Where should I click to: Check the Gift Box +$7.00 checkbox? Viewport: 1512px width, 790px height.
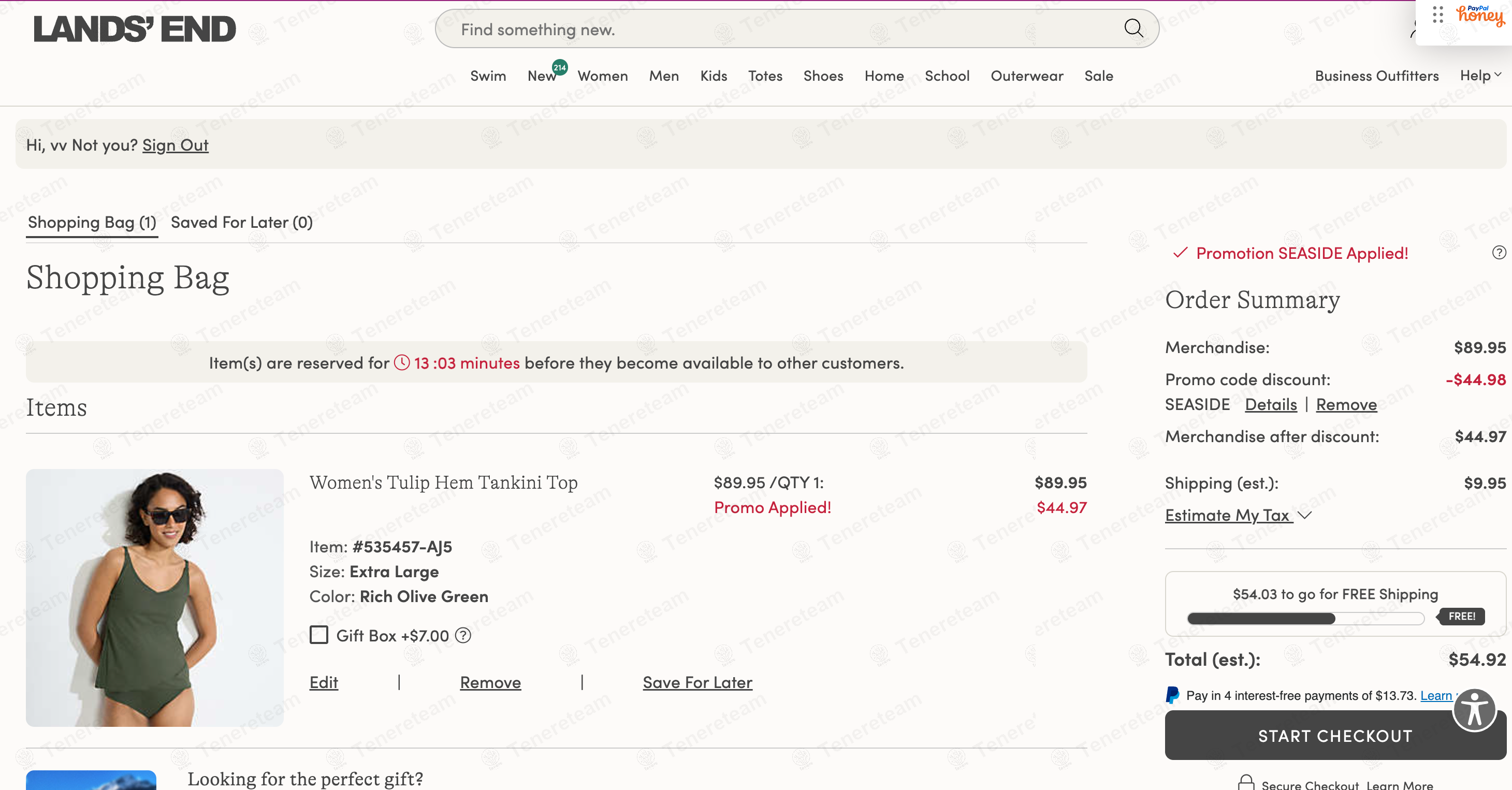click(x=319, y=635)
